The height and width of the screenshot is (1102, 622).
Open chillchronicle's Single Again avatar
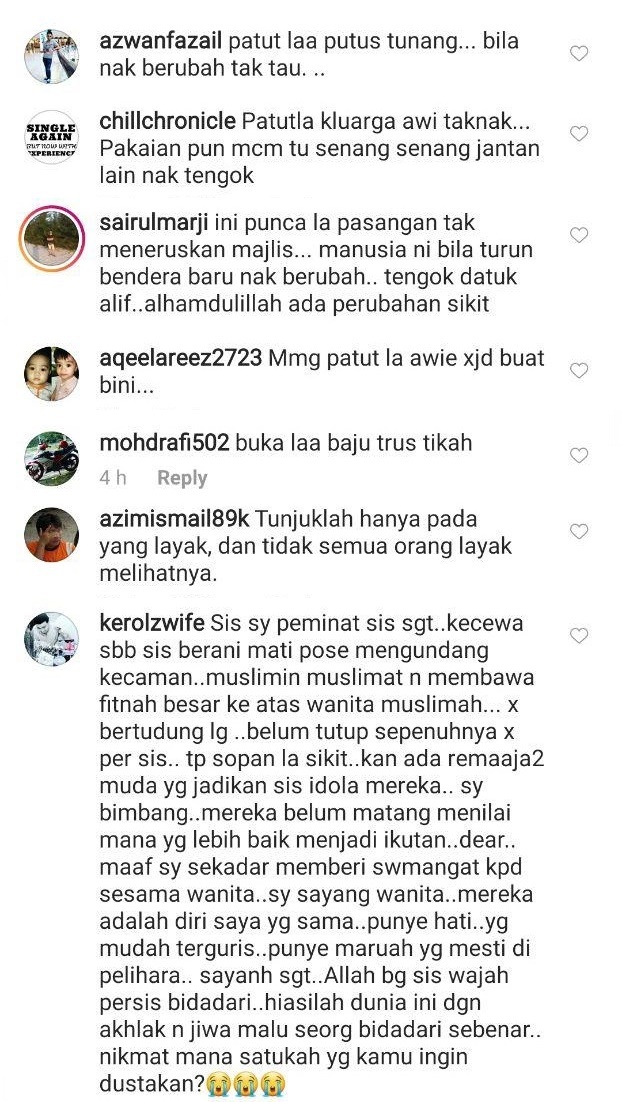pyautogui.click(x=51, y=137)
